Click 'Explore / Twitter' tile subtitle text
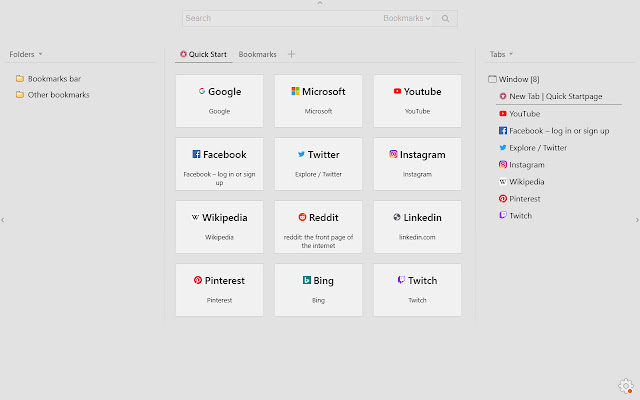Image resolution: width=640 pixels, height=400 pixels. click(x=318, y=174)
